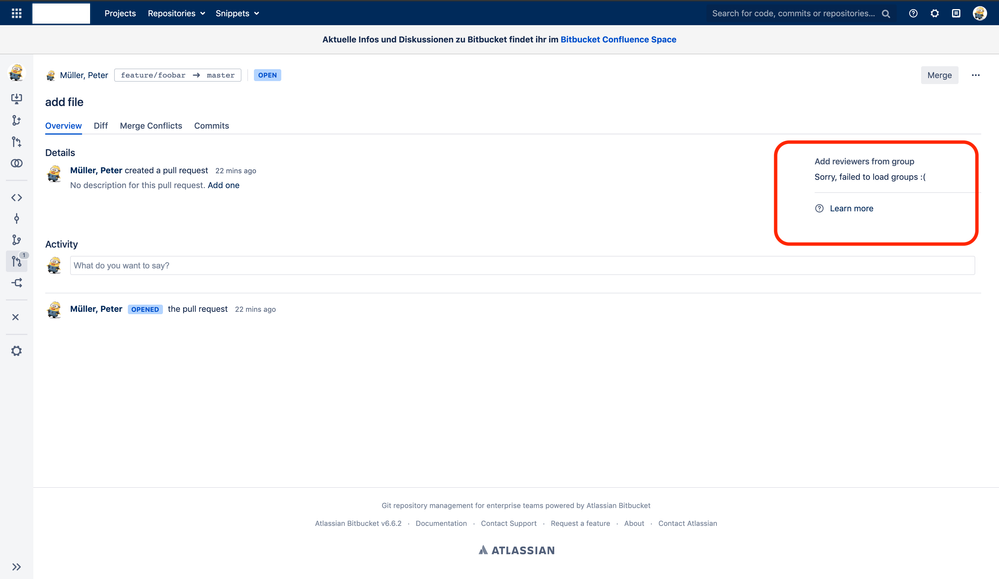Switch to the Overview tab
Screen dimensions: 999x579
tap(63, 125)
